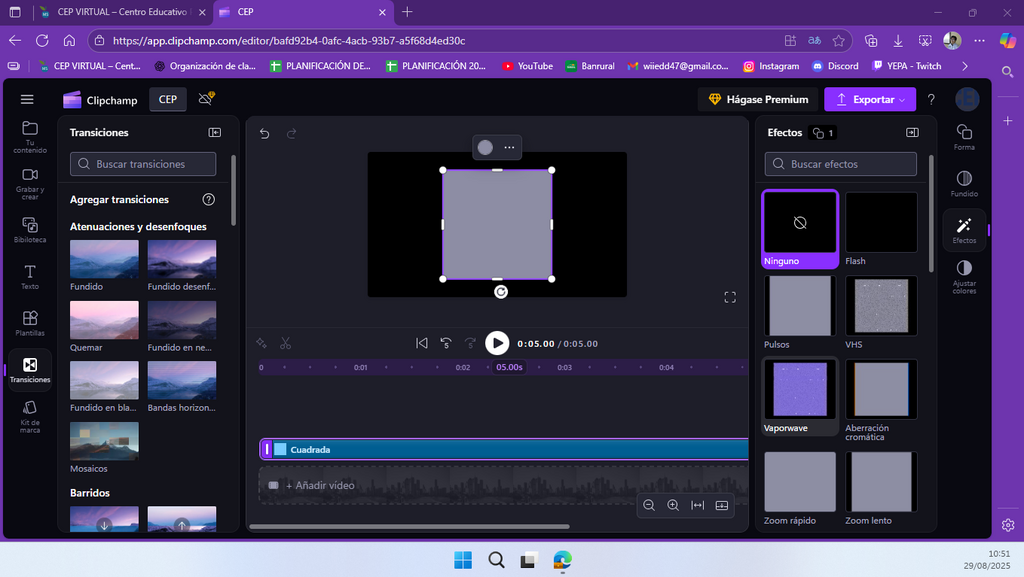This screenshot has width=1024, height=577.
Task: Open the Forma properties panel
Action: pyautogui.click(x=964, y=137)
